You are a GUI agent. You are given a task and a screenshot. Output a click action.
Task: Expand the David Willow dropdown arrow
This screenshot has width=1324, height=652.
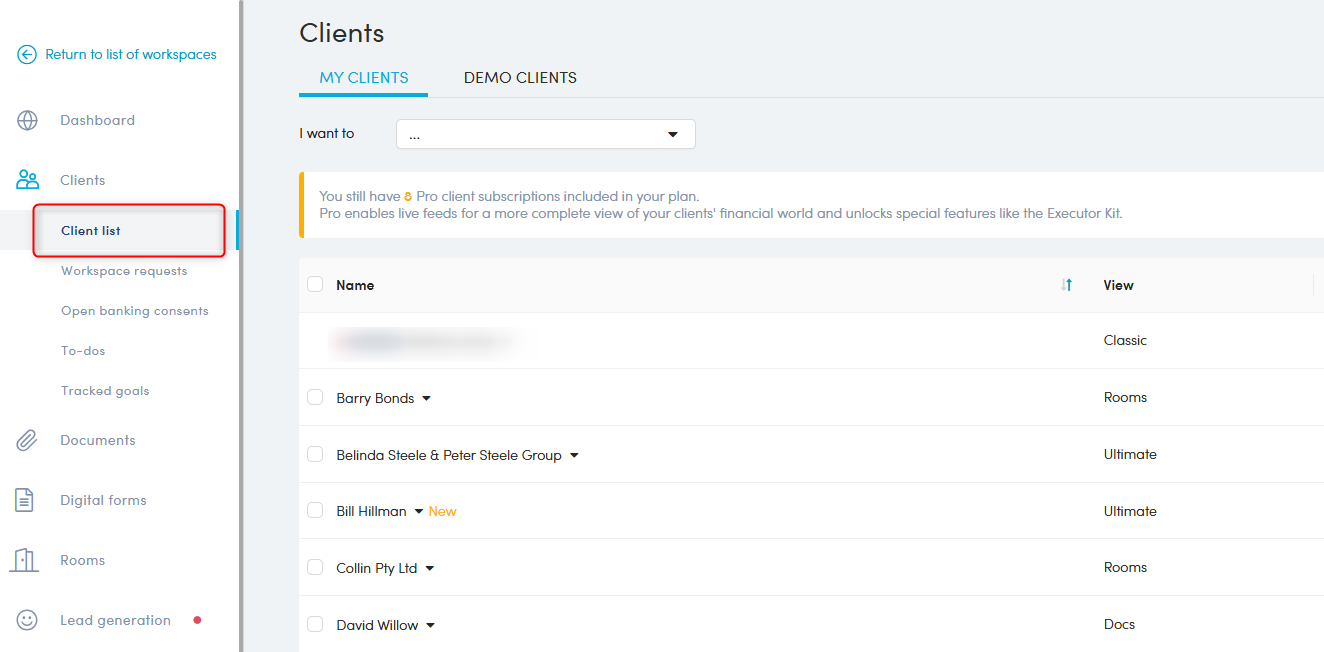coord(431,625)
